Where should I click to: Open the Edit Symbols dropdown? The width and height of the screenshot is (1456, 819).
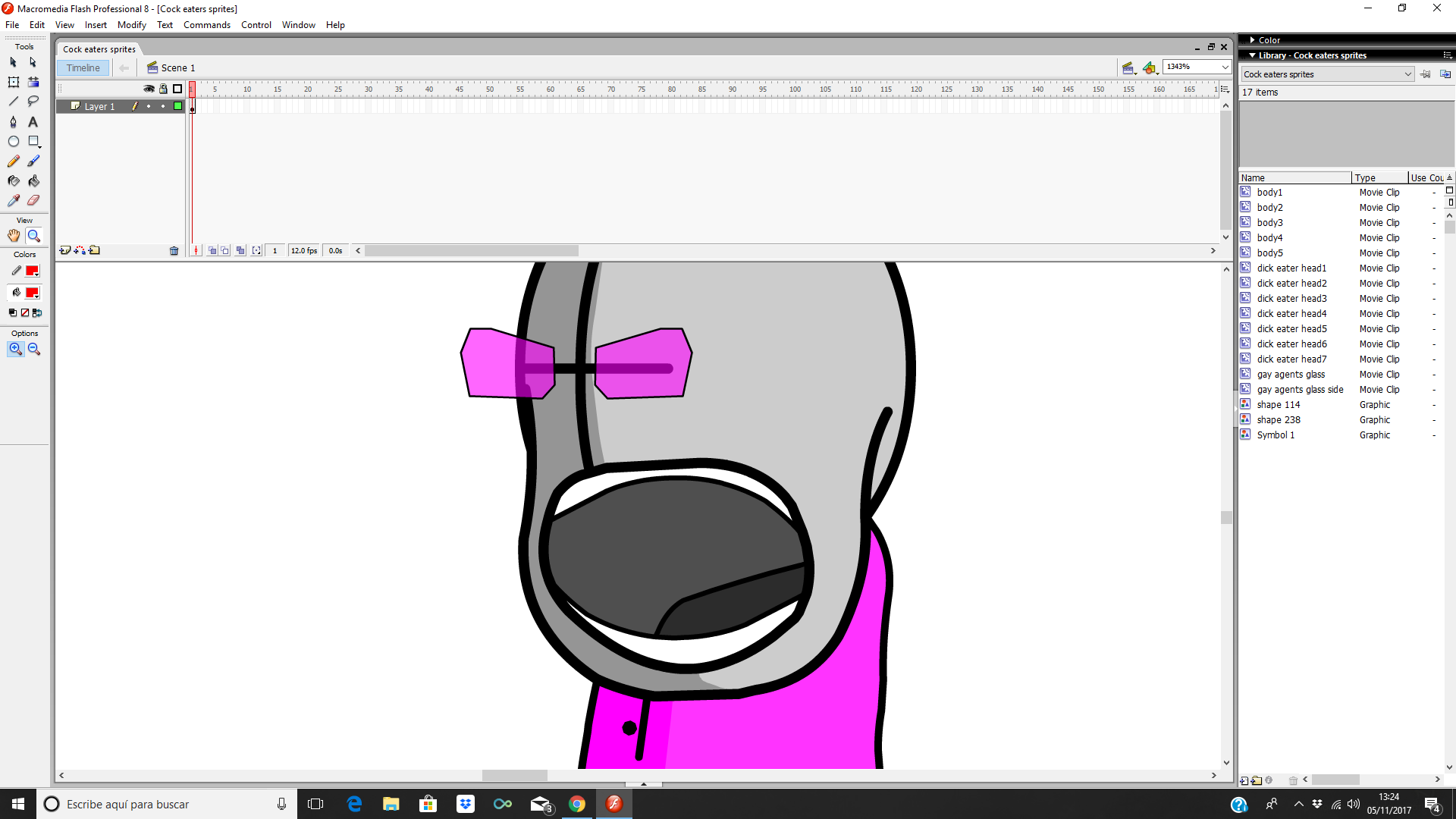click(x=1151, y=68)
